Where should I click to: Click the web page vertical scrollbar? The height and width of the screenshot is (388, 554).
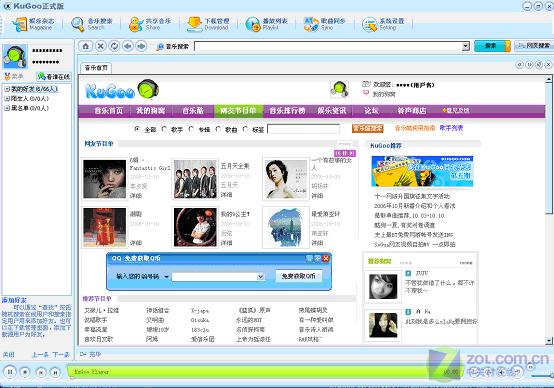[x=549, y=210]
